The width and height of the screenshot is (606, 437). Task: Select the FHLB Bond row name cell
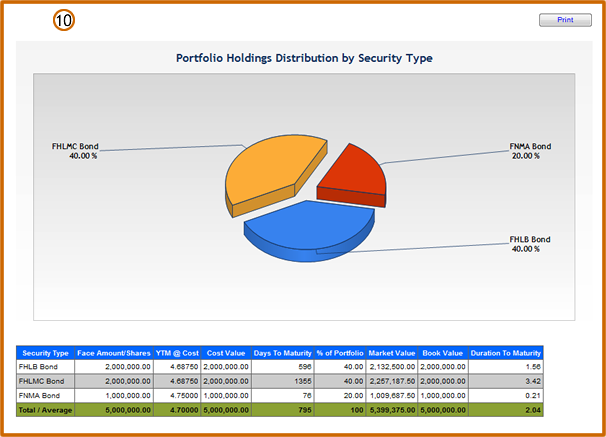click(45, 367)
